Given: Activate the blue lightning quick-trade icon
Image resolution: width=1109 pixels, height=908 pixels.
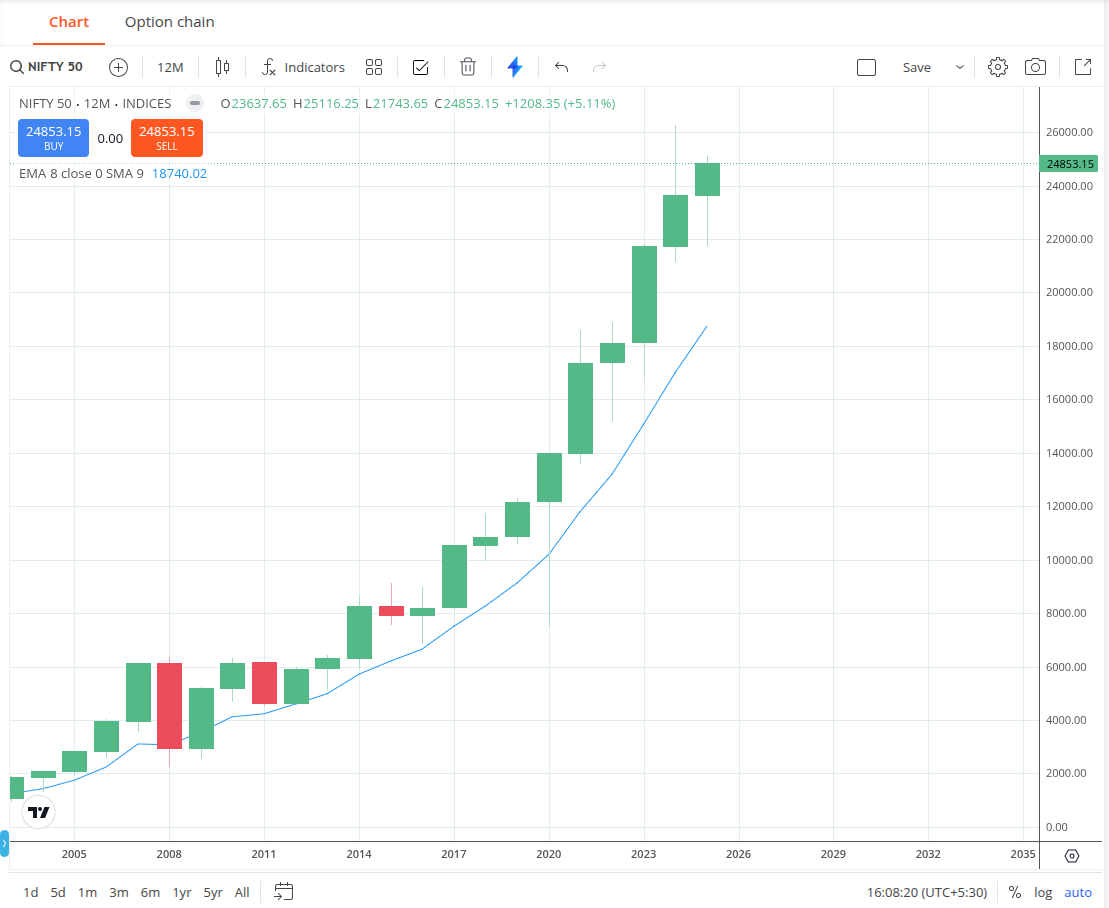Looking at the screenshot, I should tap(515, 67).
